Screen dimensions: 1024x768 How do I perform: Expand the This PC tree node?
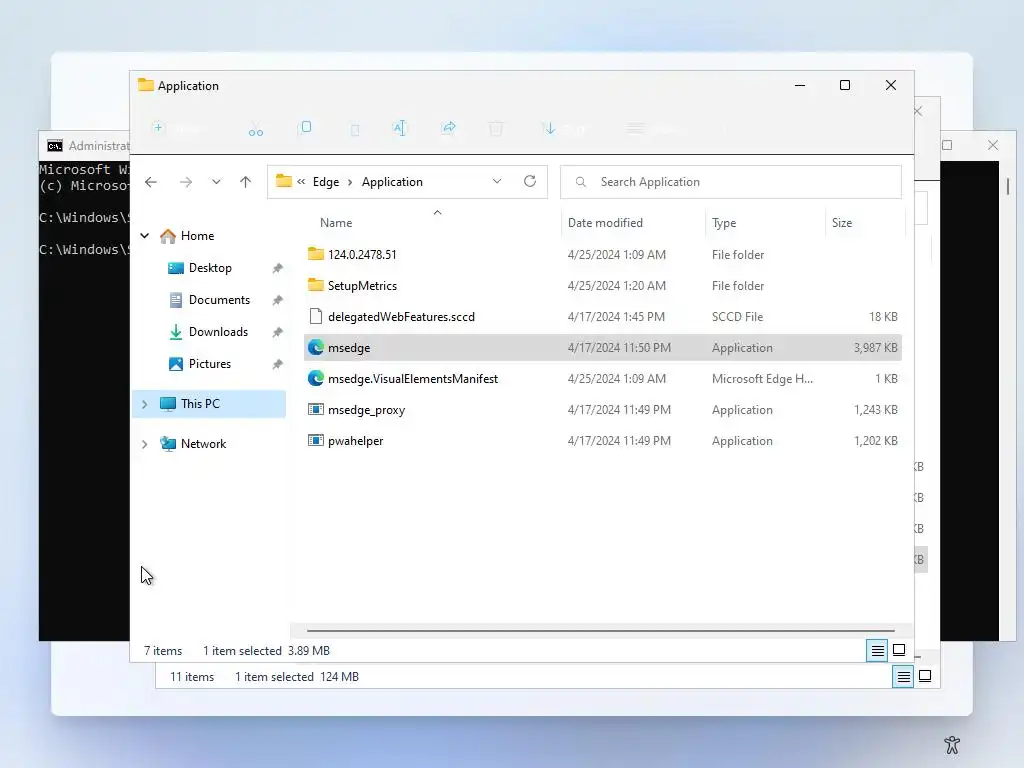click(x=145, y=404)
